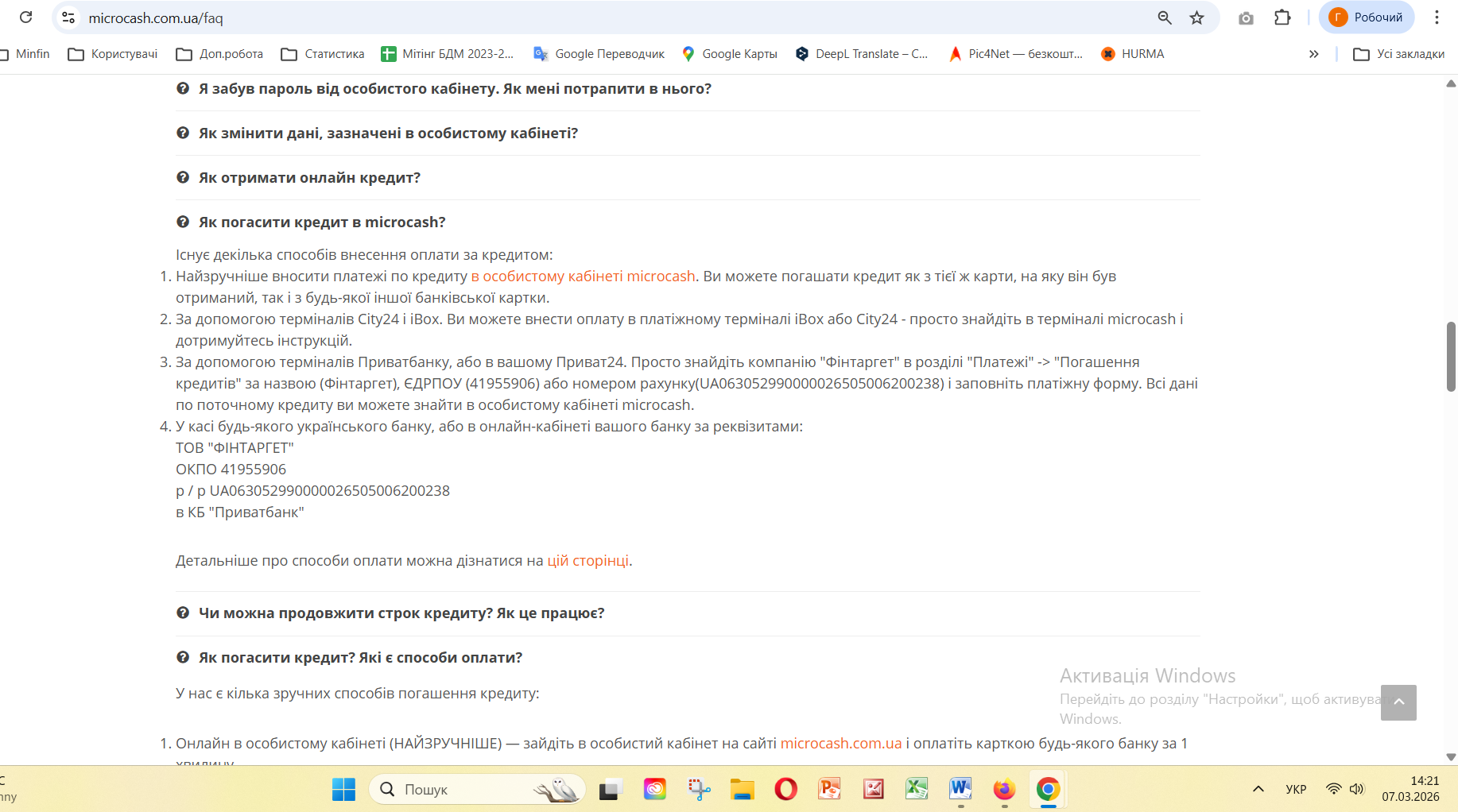
Task: Expand the forgotten password question
Action: point(455,89)
